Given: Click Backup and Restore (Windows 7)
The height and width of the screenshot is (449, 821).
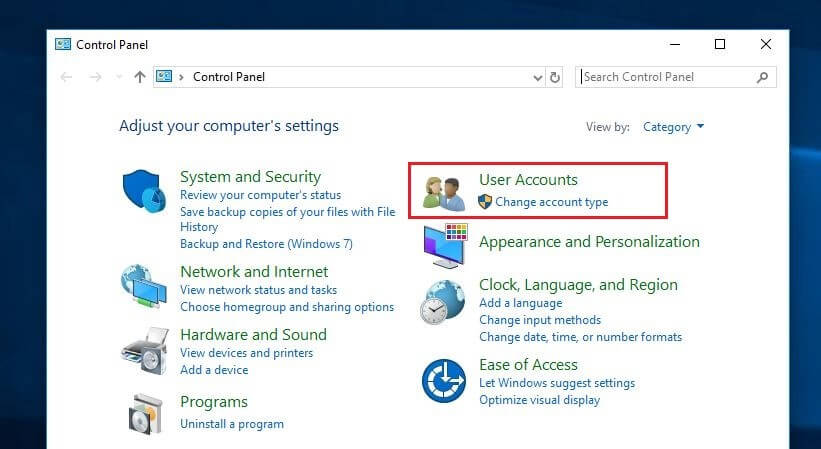Looking at the screenshot, I should click(266, 244).
